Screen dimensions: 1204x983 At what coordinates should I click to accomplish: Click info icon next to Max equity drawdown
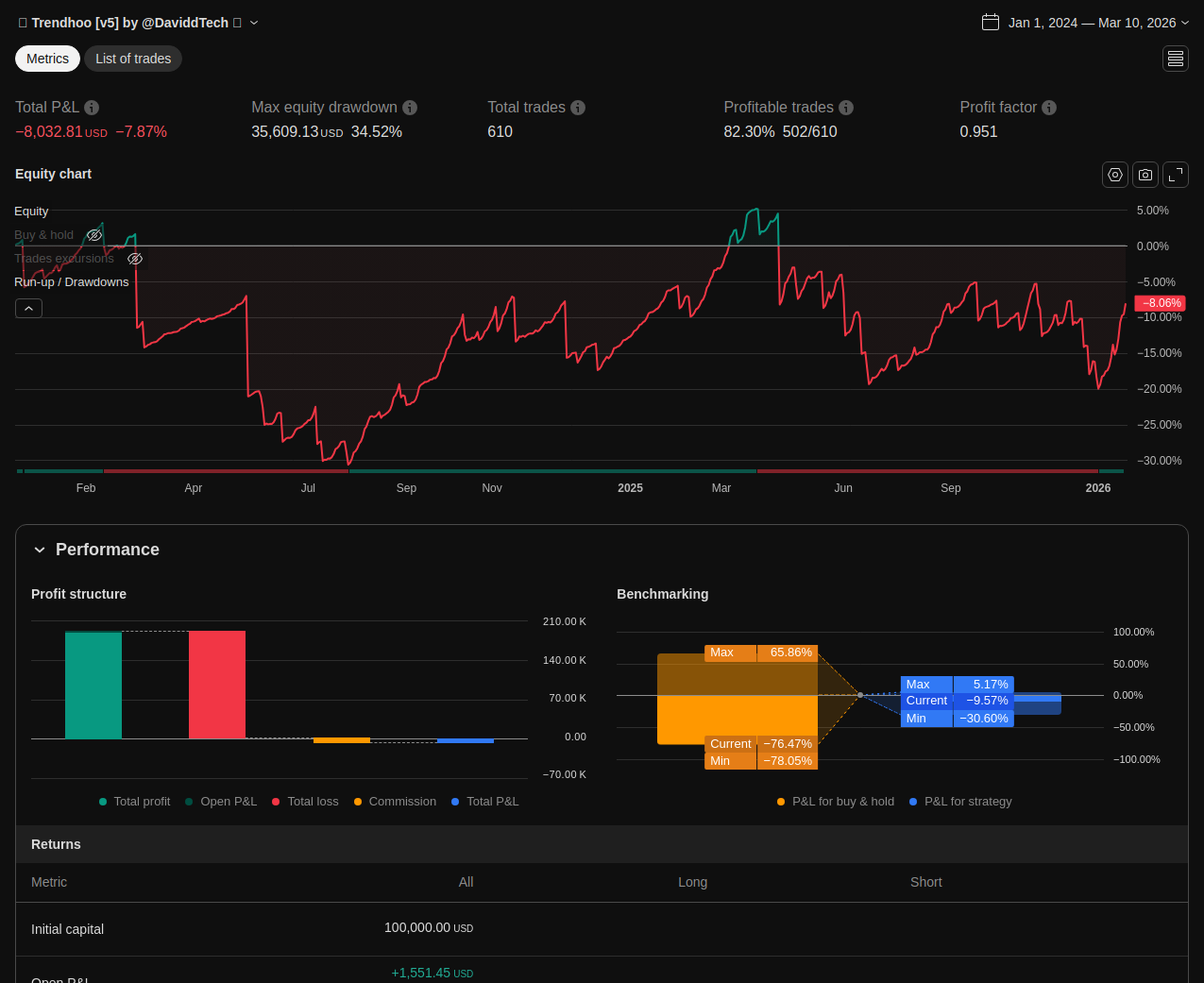pos(410,108)
